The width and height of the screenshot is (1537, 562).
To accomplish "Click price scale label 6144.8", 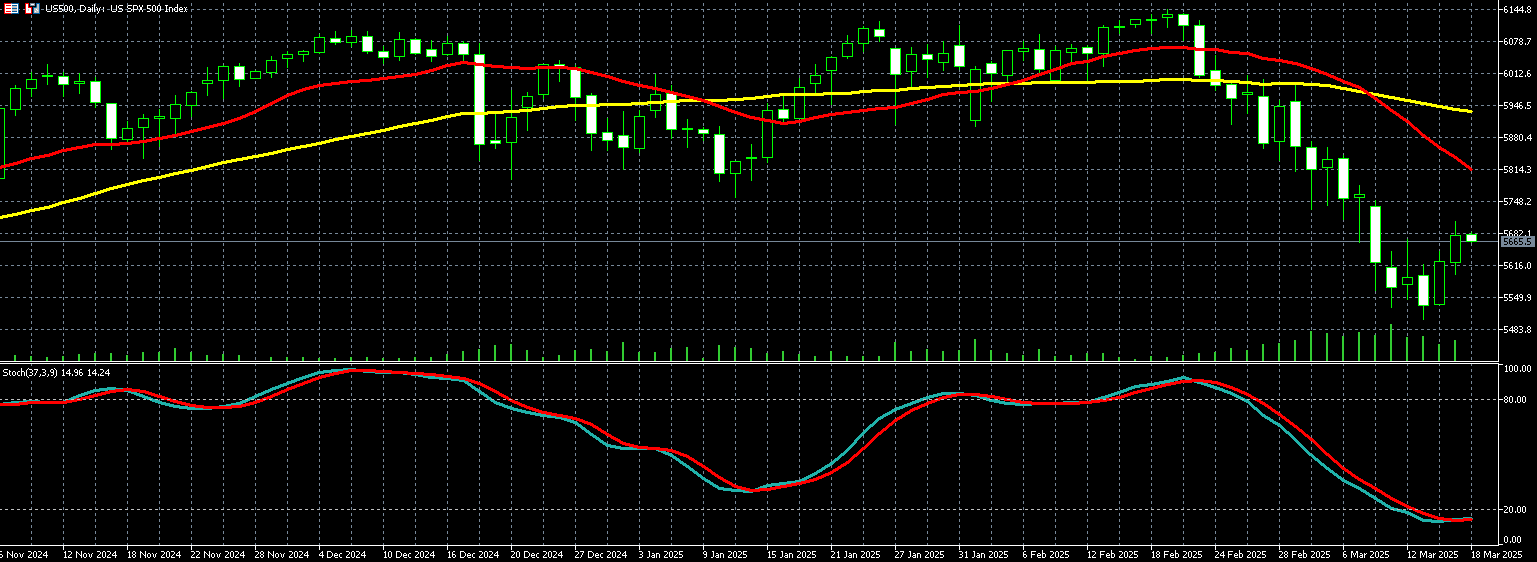I will click(1518, 9).
